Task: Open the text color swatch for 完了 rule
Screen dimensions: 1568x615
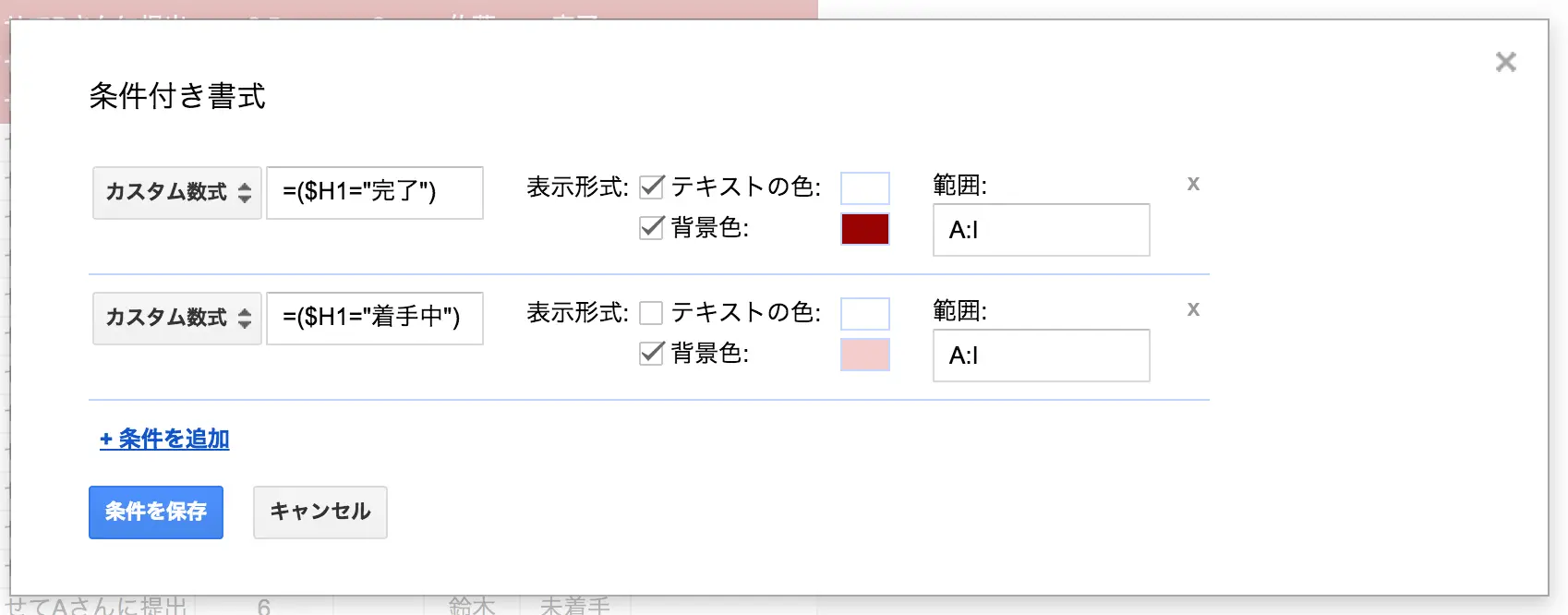Action: 865,188
